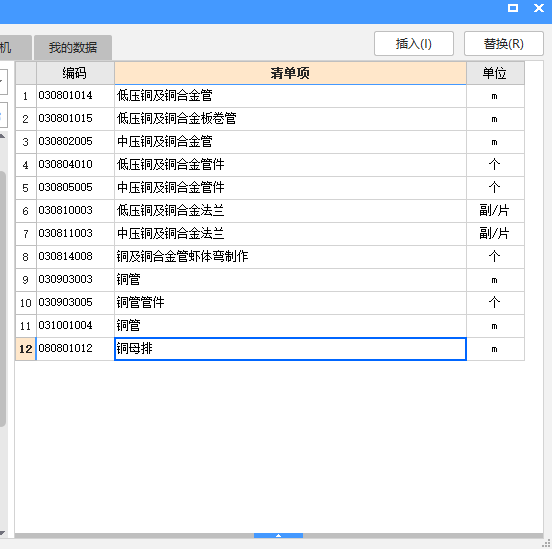552x549 pixels.
Task: Select code 030814008
Action: 65,256
